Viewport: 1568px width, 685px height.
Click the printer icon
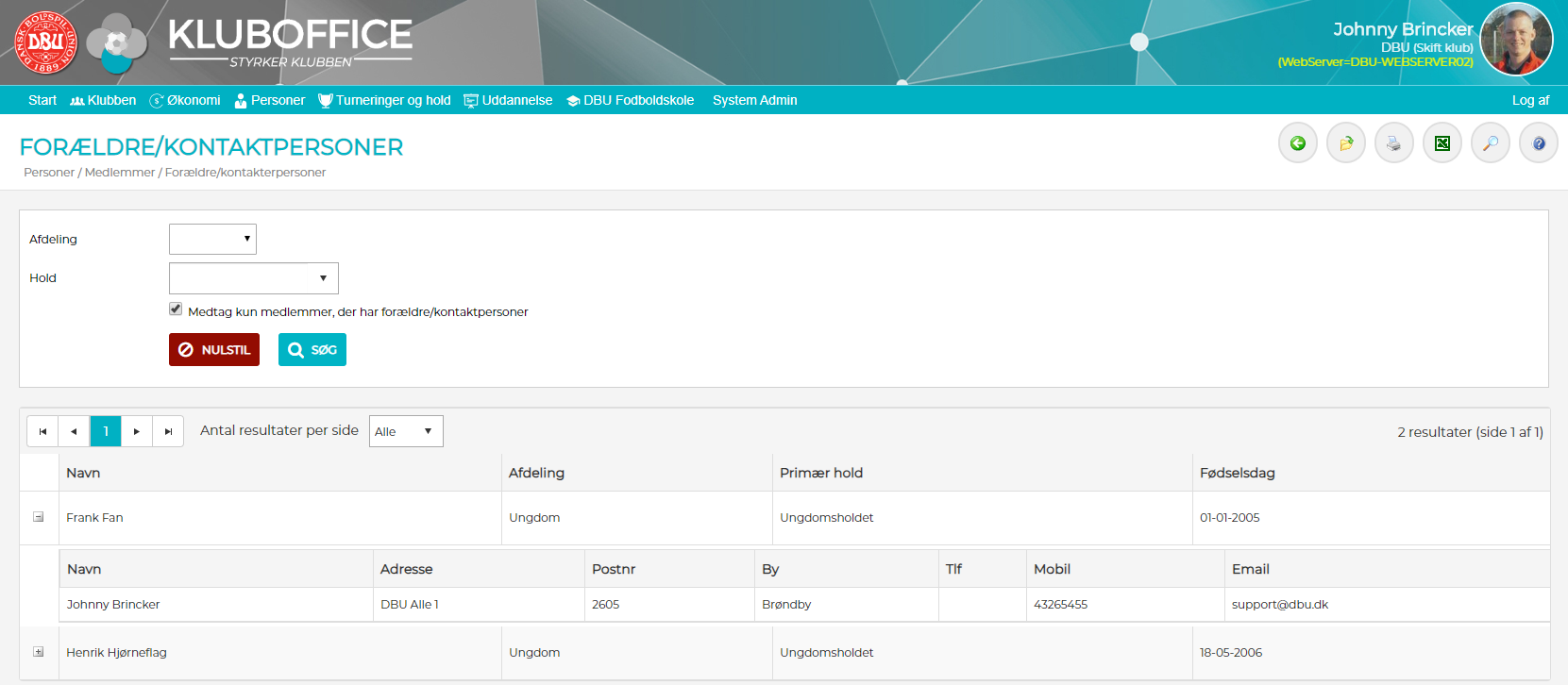point(1394,143)
